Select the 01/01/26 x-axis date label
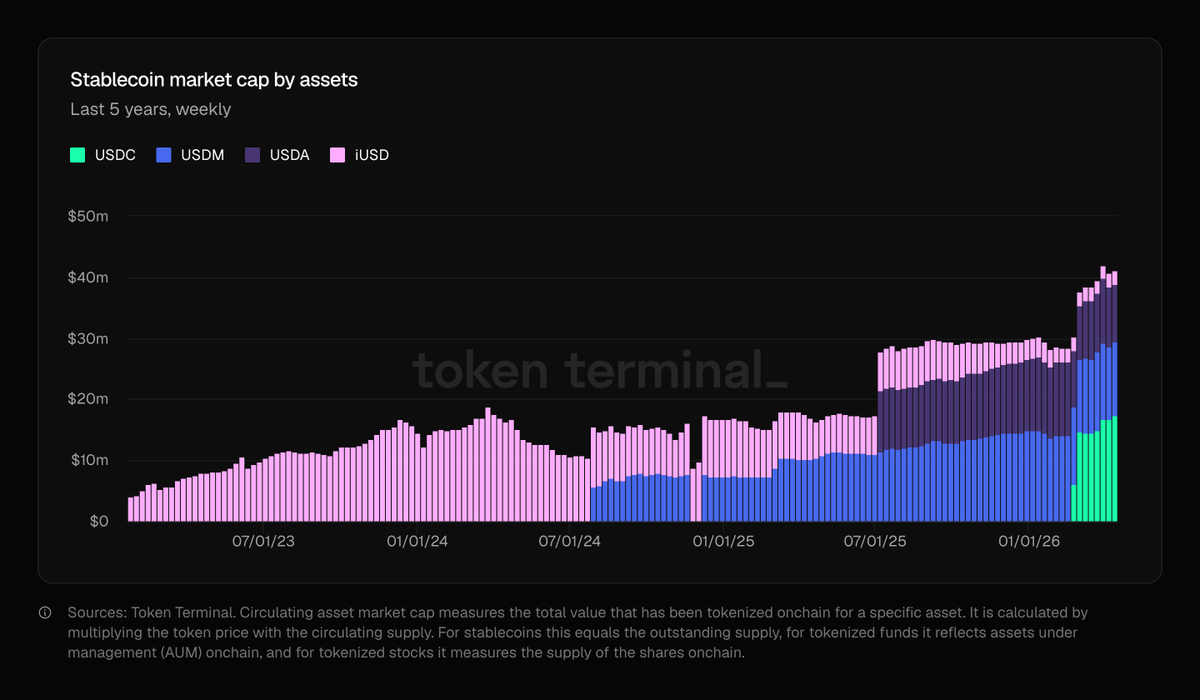 1027,541
